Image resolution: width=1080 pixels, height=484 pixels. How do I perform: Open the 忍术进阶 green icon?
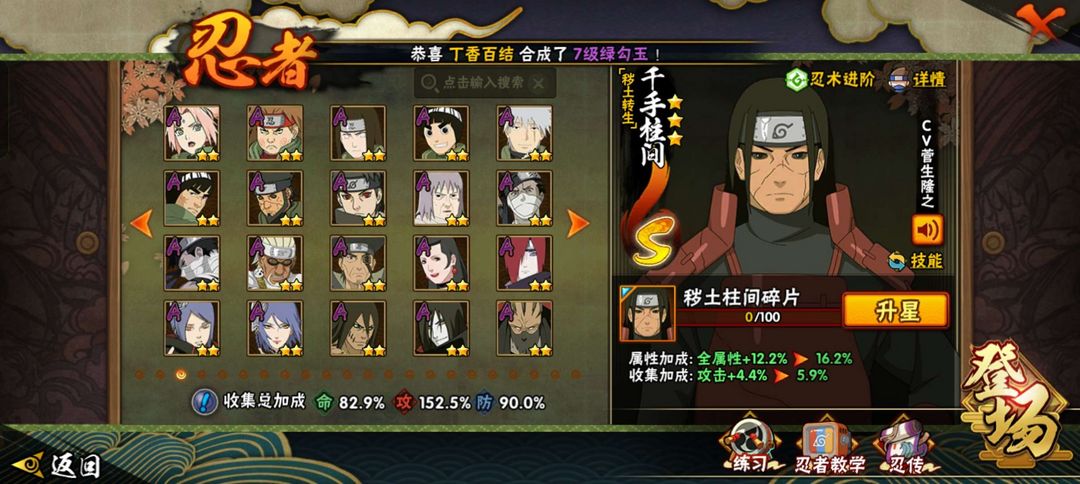830,79
